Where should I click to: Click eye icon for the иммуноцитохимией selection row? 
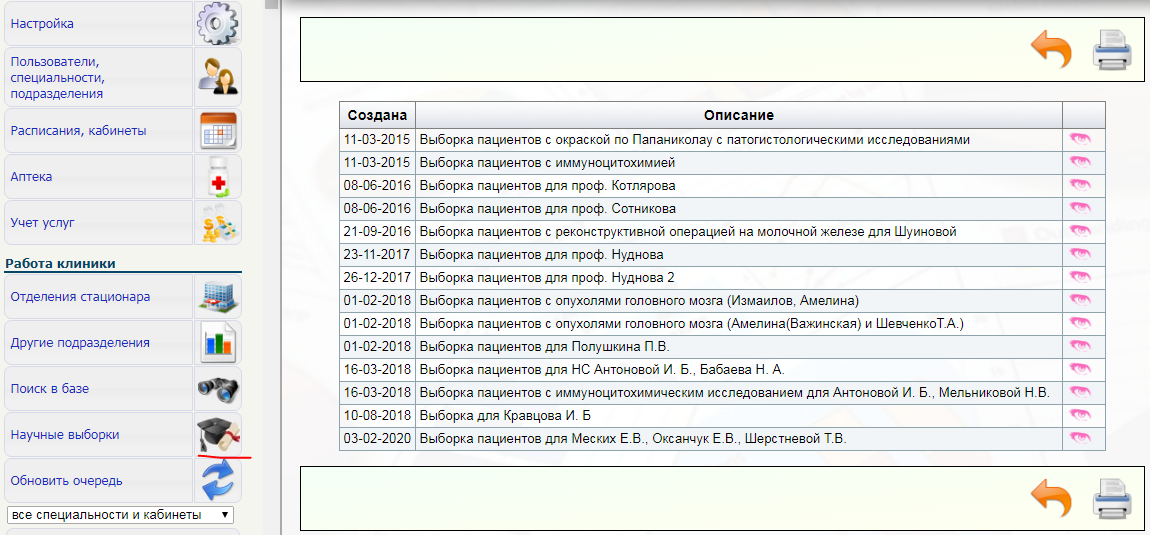coord(1080,163)
